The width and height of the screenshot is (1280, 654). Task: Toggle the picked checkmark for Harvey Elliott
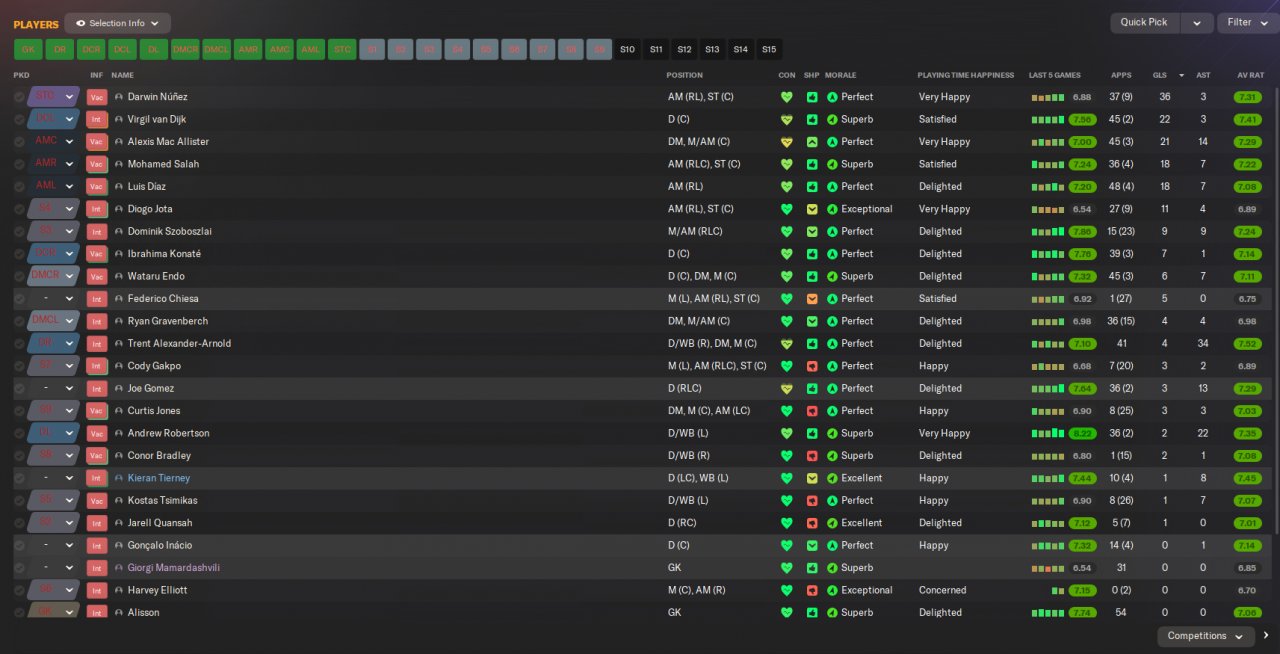[x=19, y=590]
